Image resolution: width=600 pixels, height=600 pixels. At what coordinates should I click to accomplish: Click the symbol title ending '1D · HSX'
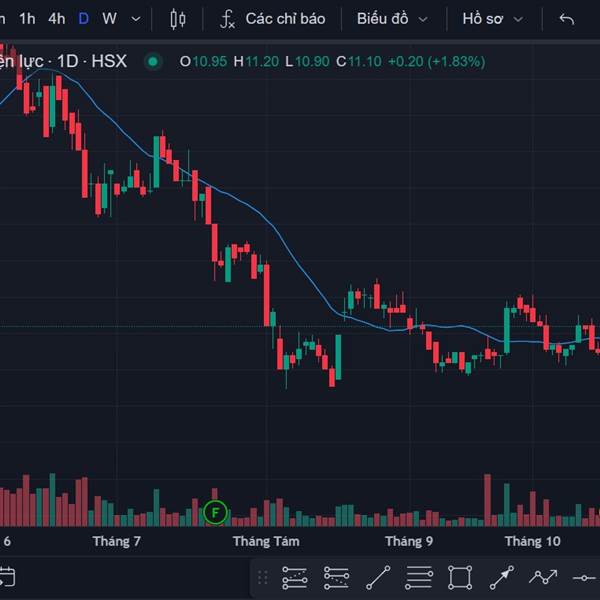pyautogui.click(x=63, y=61)
